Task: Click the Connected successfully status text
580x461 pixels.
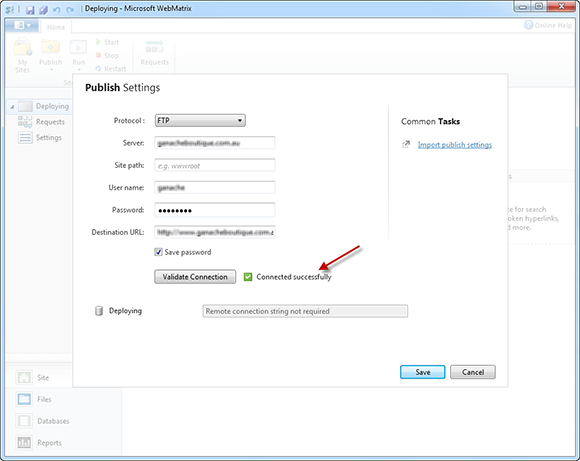Action: tap(294, 277)
